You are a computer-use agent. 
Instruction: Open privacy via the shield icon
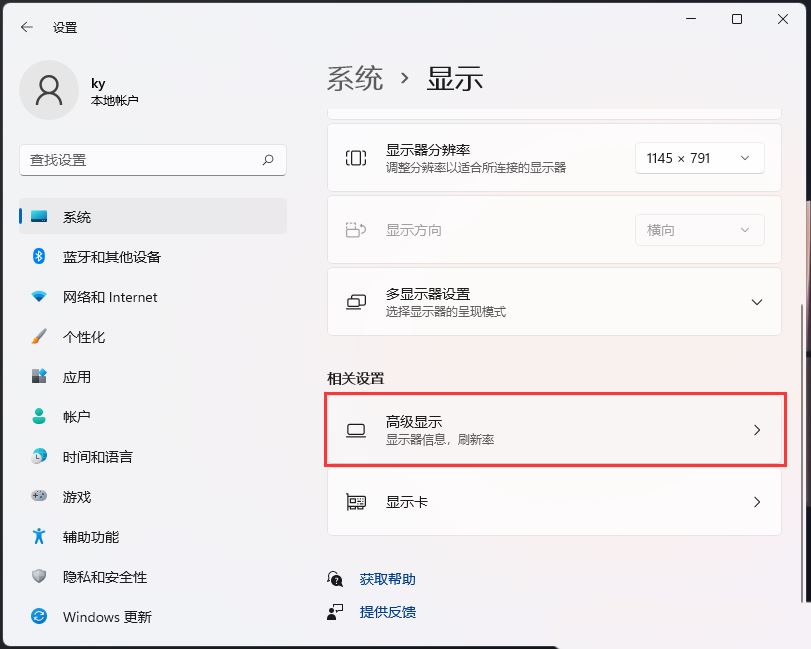click(x=38, y=577)
